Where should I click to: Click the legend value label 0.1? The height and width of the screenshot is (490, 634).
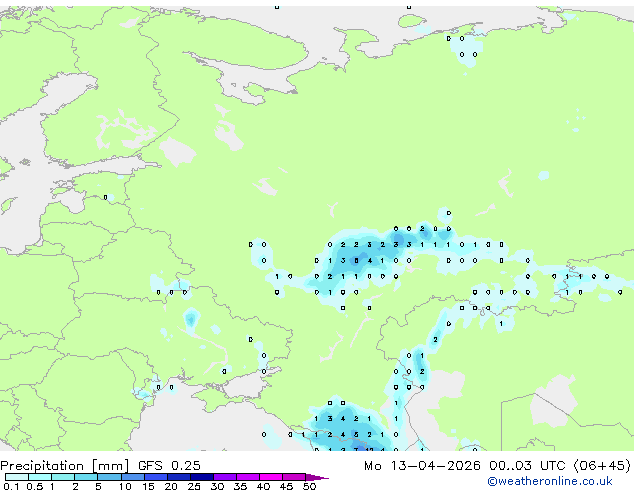(8, 486)
